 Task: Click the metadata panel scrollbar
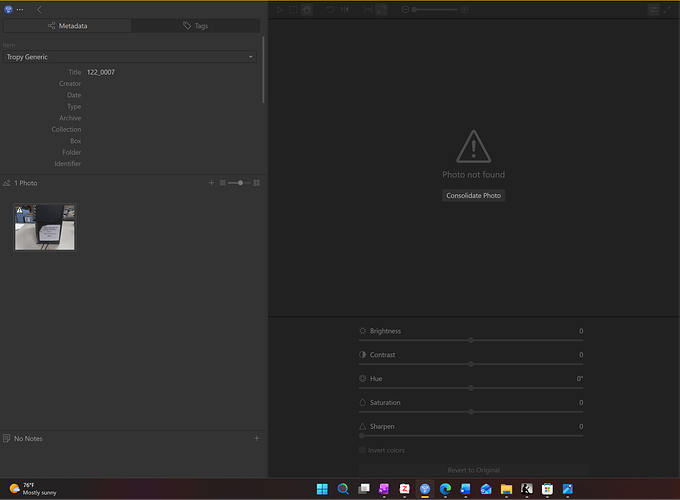coord(263,70)
